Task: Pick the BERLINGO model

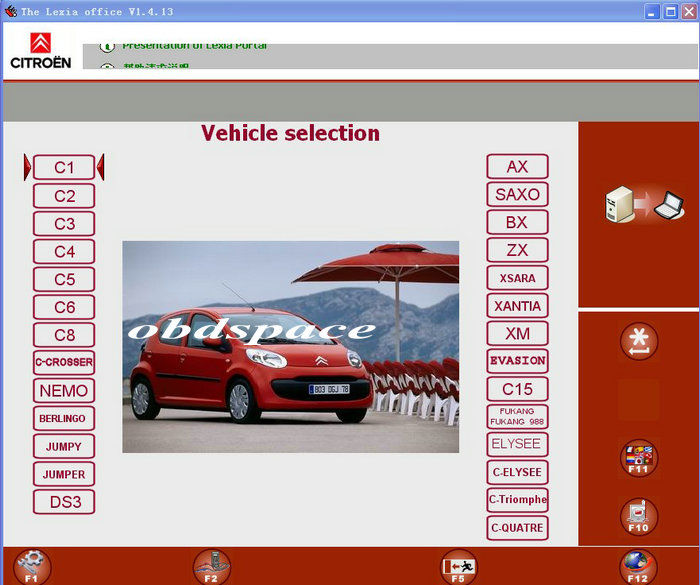Action: point(64,418)
